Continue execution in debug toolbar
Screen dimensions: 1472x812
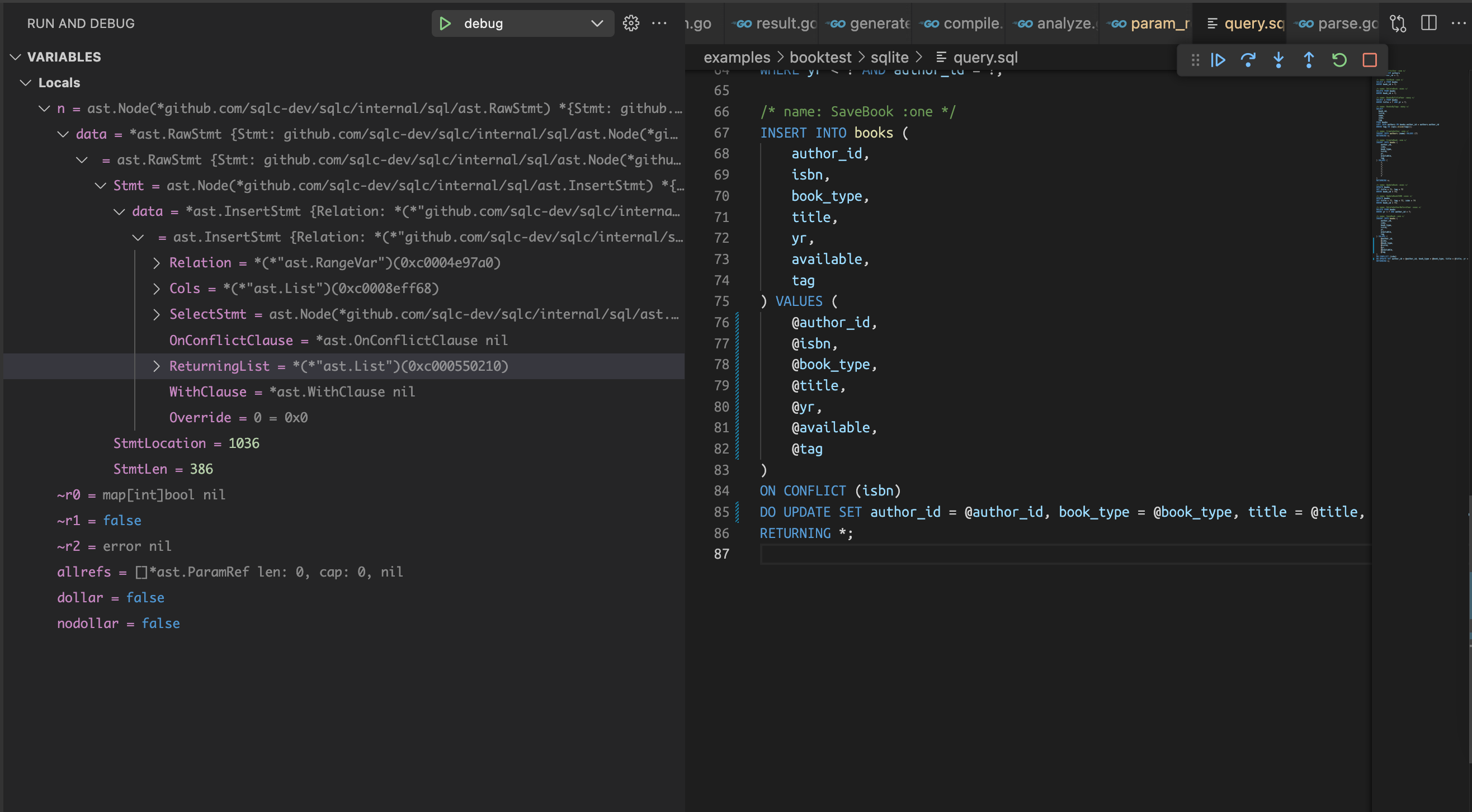tap(1218, 60)
